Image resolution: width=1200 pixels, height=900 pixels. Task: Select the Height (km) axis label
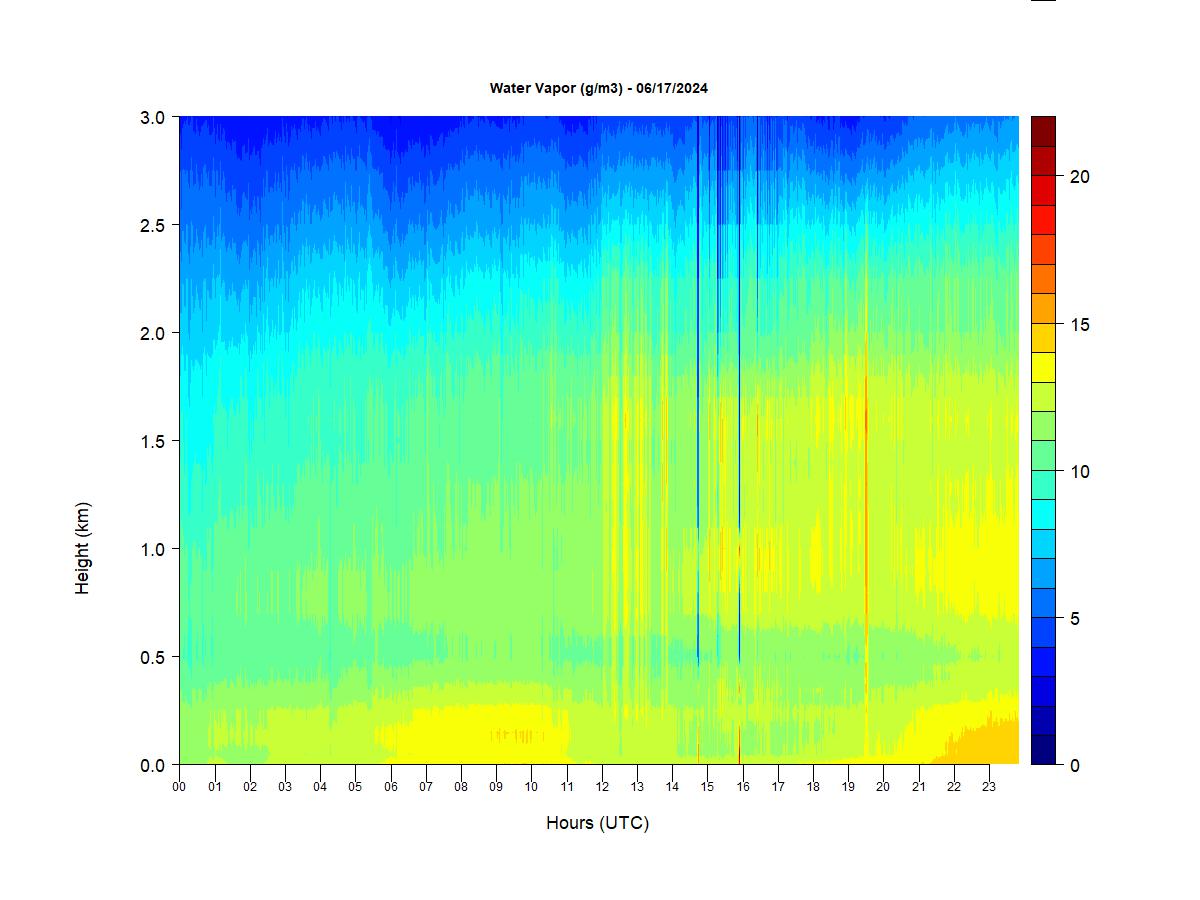tap(82, 548)
